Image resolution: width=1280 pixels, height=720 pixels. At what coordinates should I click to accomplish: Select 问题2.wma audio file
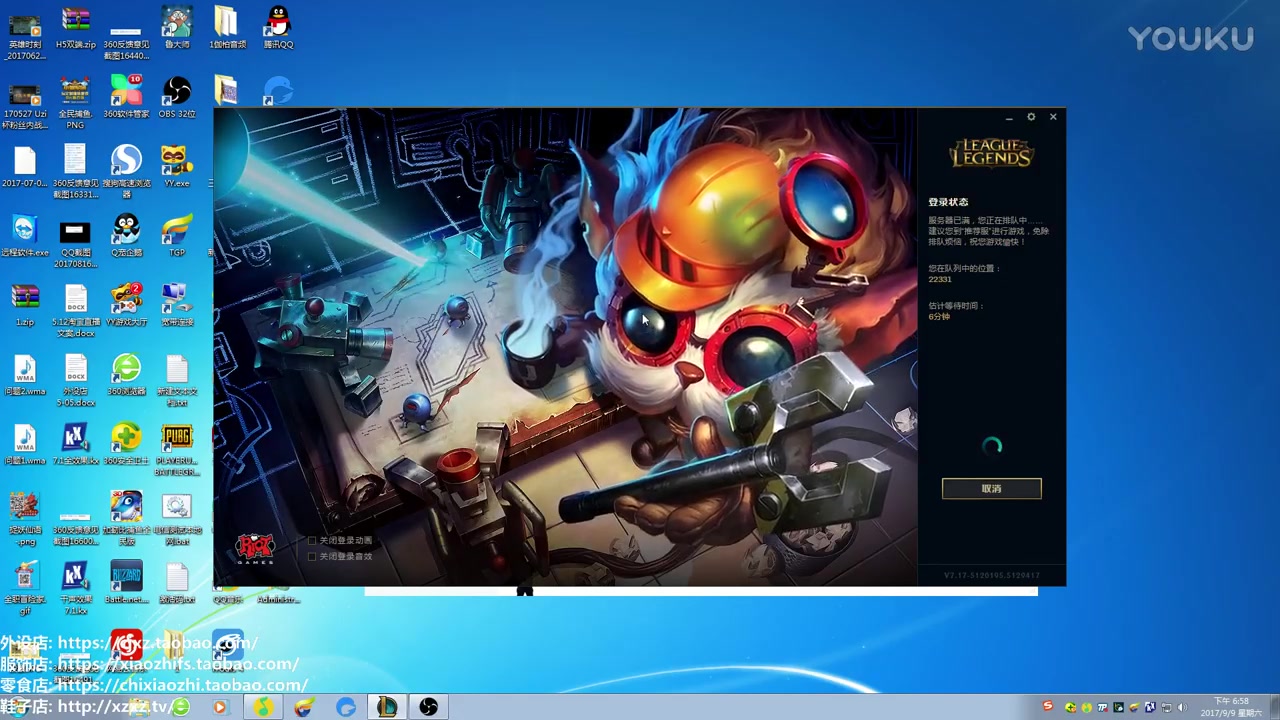tap(25, 375)
